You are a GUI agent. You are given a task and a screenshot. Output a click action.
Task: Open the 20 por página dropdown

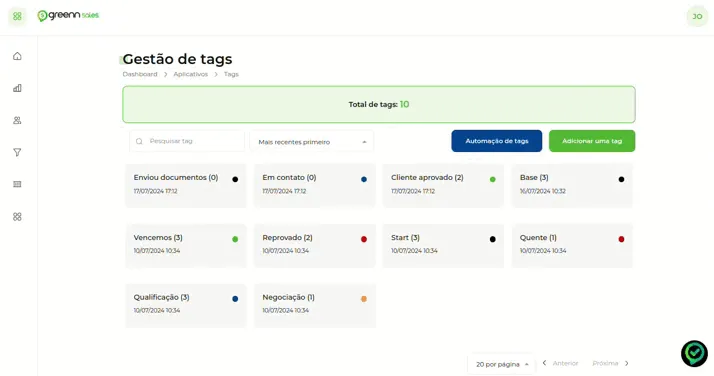501,364
